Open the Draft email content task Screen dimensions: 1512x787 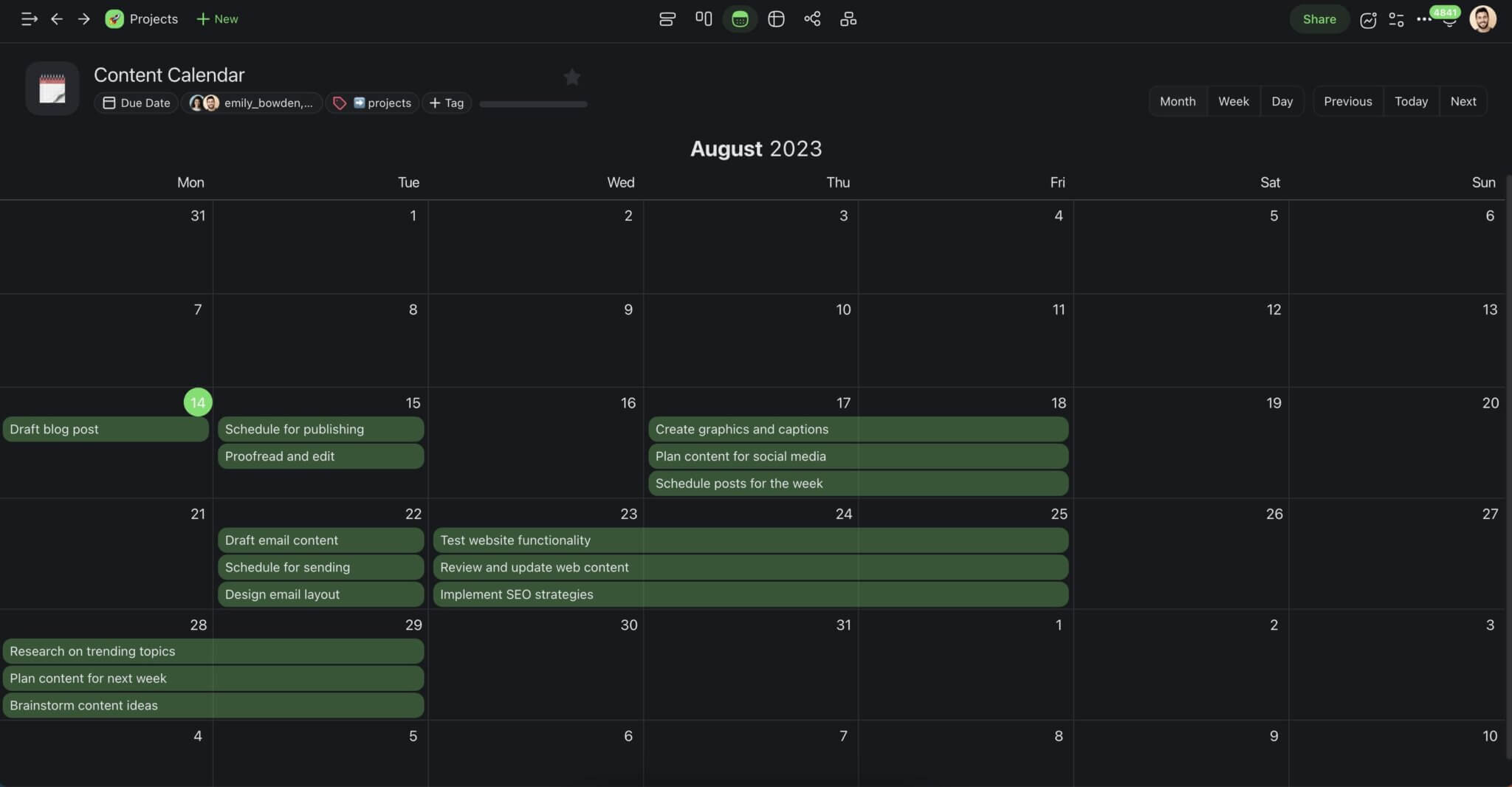tap(320, 540)
